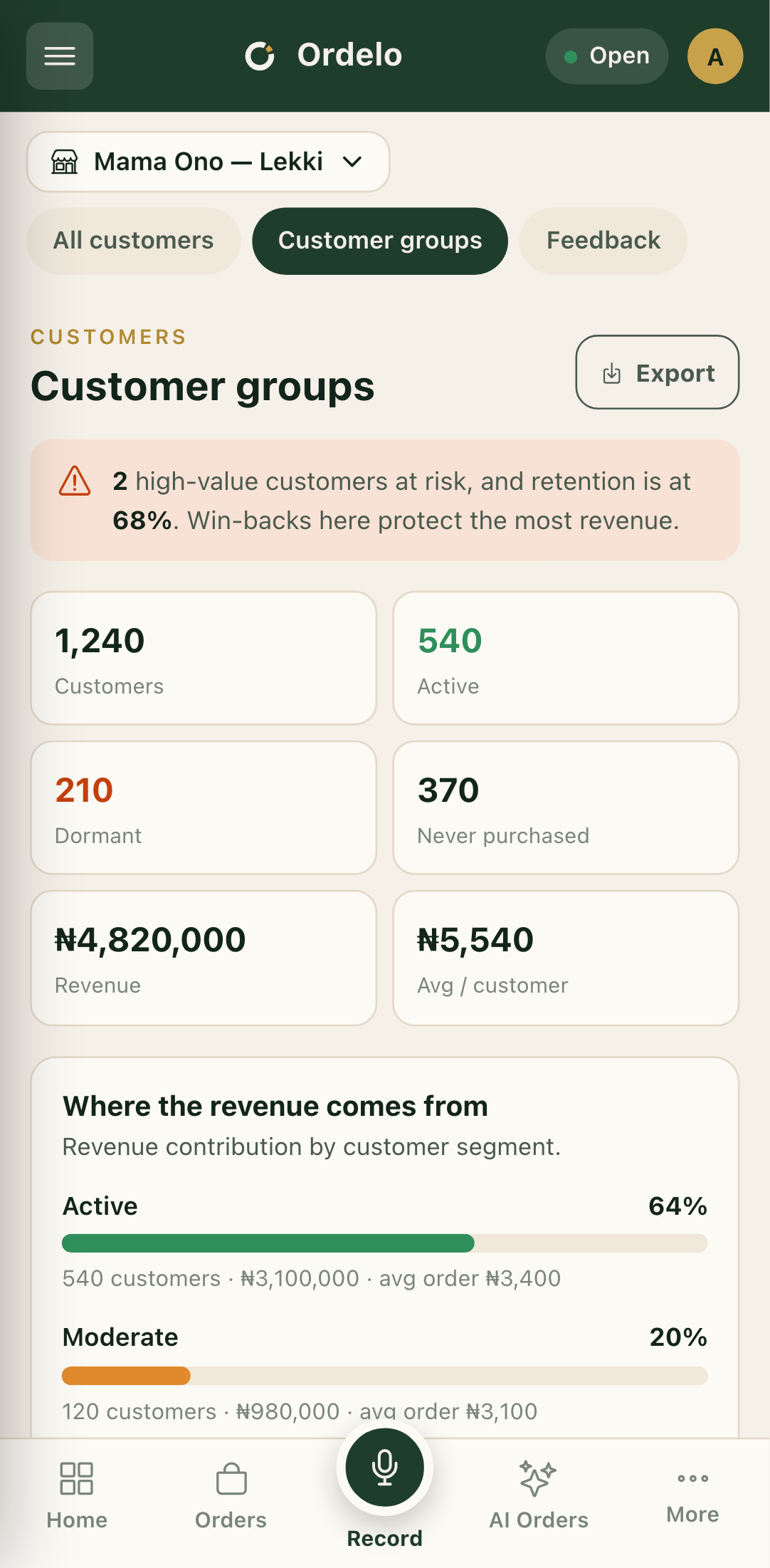Image resolution: width=770 pixels, height=1568 pixels.
Task: Open the user avatar labeled A
Action: pyautogui.click(x=715, y=56)
